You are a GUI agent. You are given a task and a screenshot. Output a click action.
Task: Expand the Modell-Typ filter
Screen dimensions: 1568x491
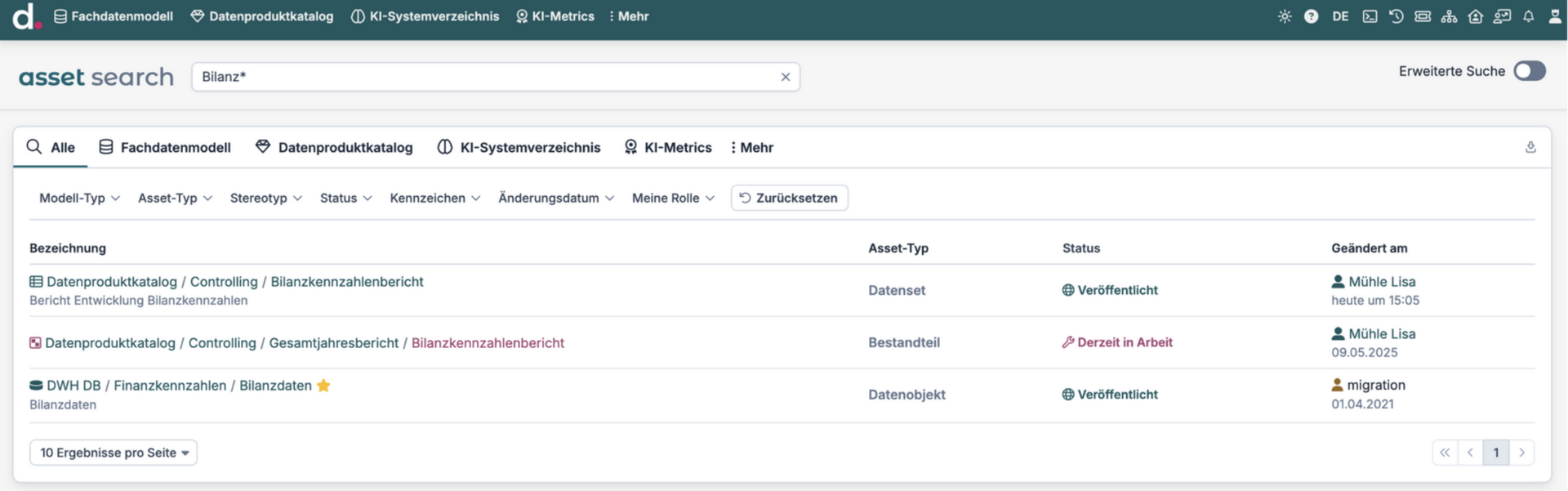pos(79,198)
